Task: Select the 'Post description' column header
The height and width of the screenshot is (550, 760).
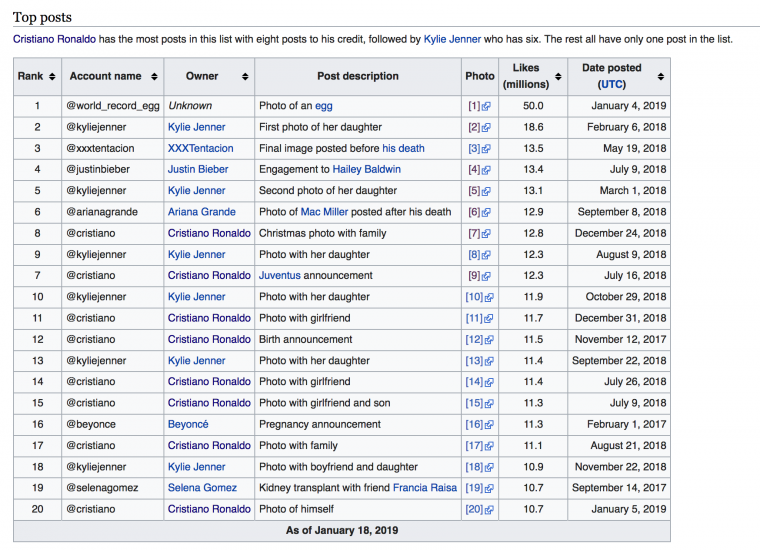Action: point(358,77)
